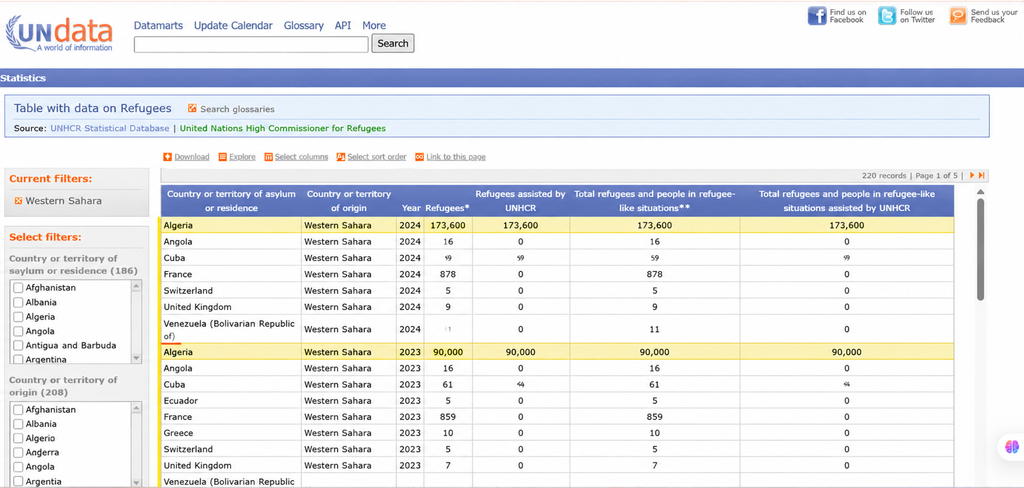Select the Algeria 2024 row name

point(178,225)
